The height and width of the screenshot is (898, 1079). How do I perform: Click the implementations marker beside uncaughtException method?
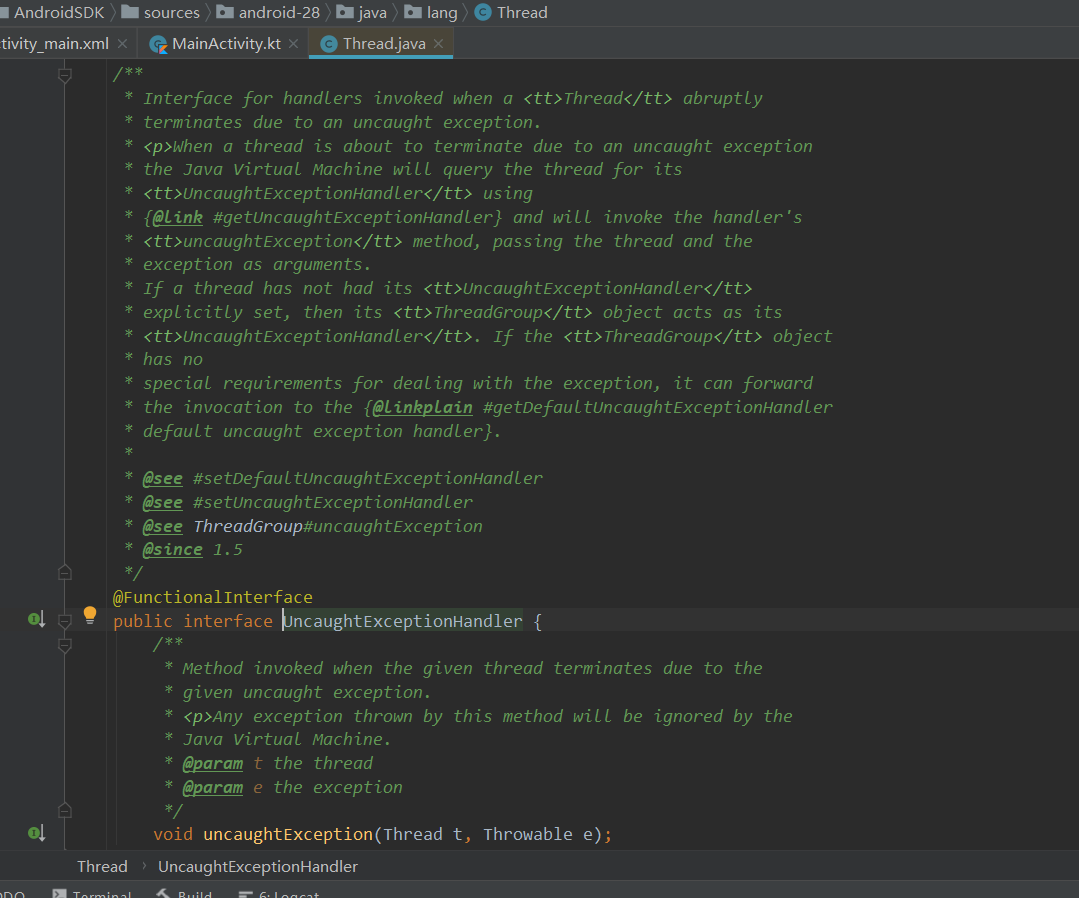(37, 833)
